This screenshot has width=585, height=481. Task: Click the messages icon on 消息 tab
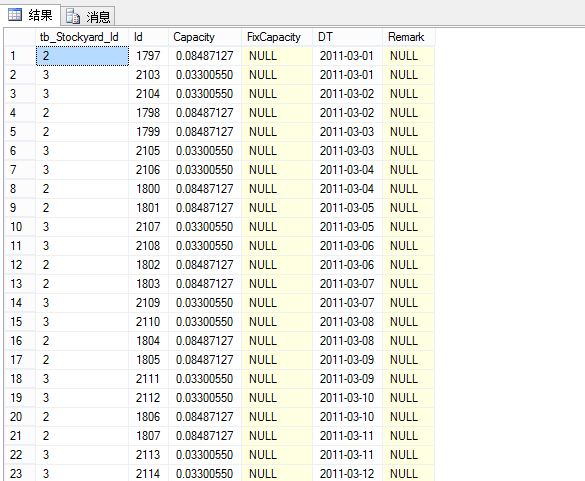tap(73, 16)
